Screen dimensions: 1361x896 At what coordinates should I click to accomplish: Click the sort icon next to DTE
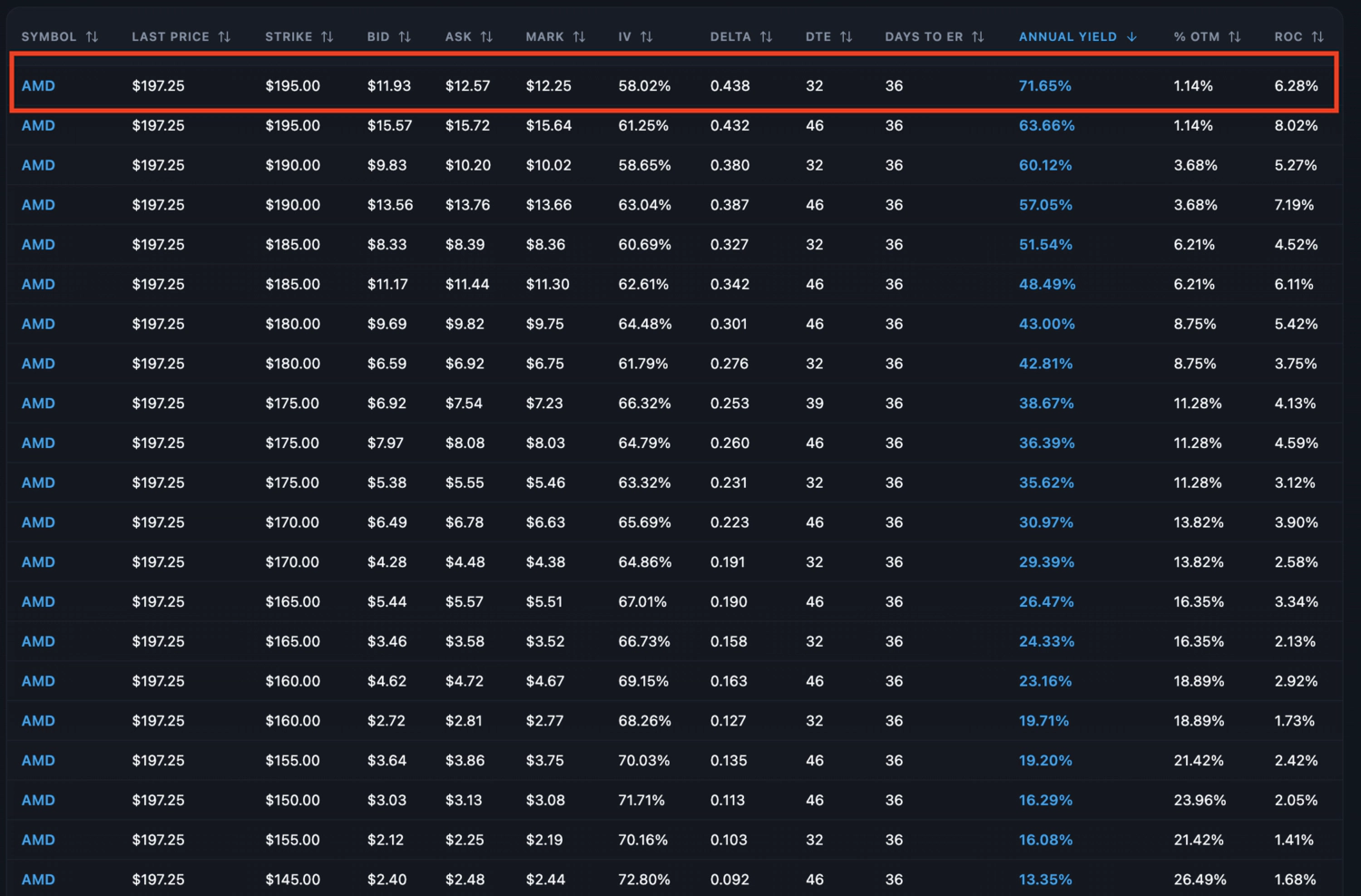(846, 37)
